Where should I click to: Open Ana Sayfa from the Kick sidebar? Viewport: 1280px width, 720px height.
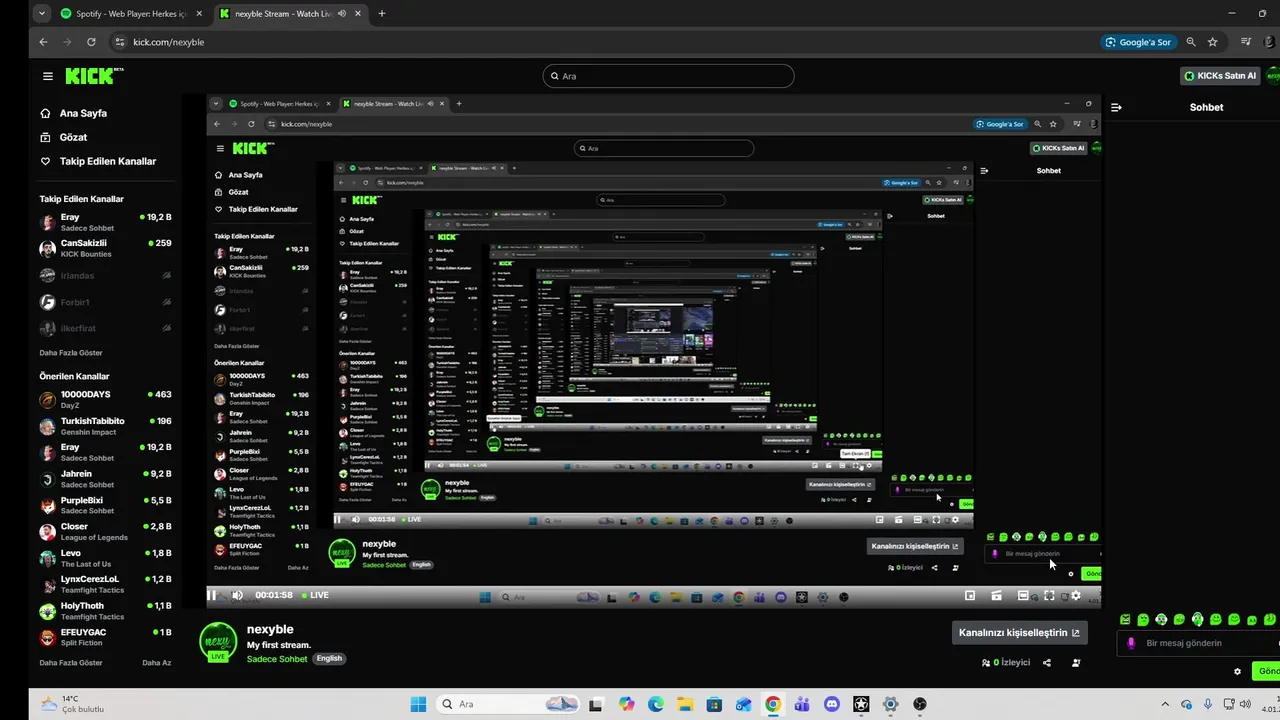click(x=83, y=113)
